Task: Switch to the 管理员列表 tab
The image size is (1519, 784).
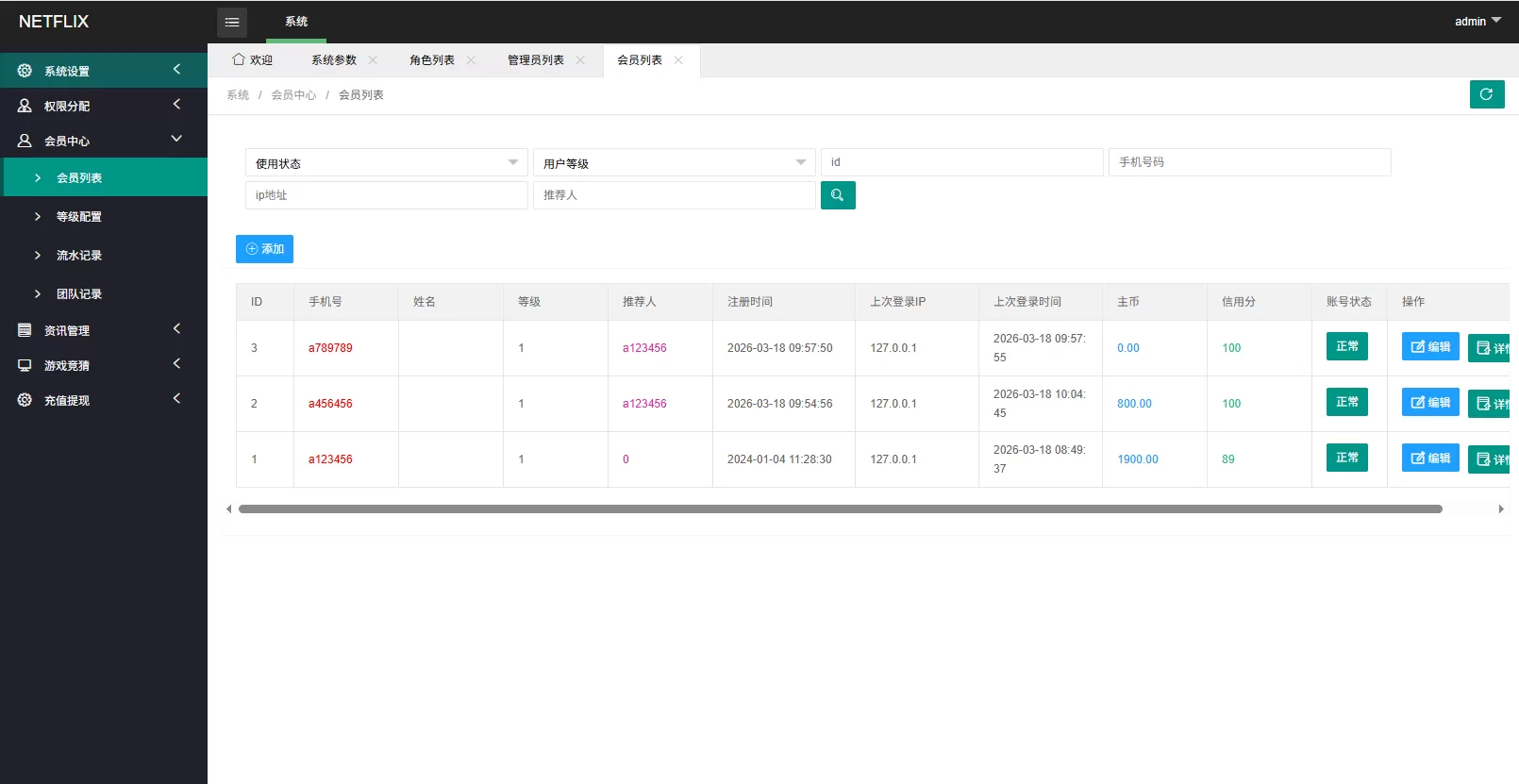Action: coord(535,60)
